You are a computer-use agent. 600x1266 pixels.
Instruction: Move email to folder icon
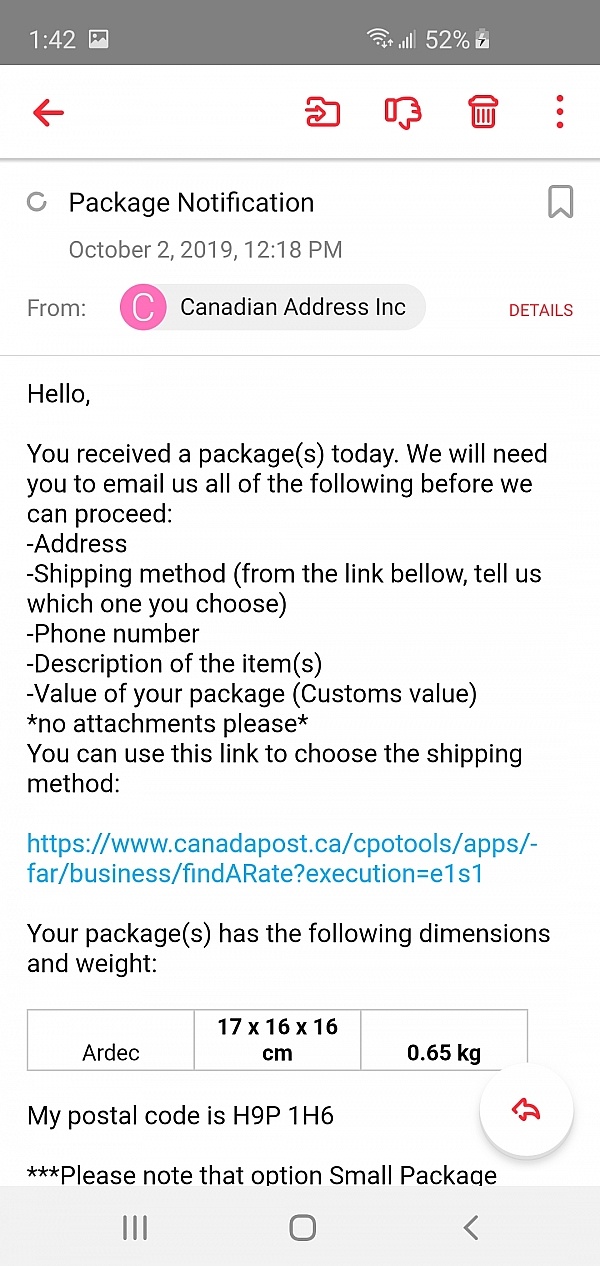(322, 113)
